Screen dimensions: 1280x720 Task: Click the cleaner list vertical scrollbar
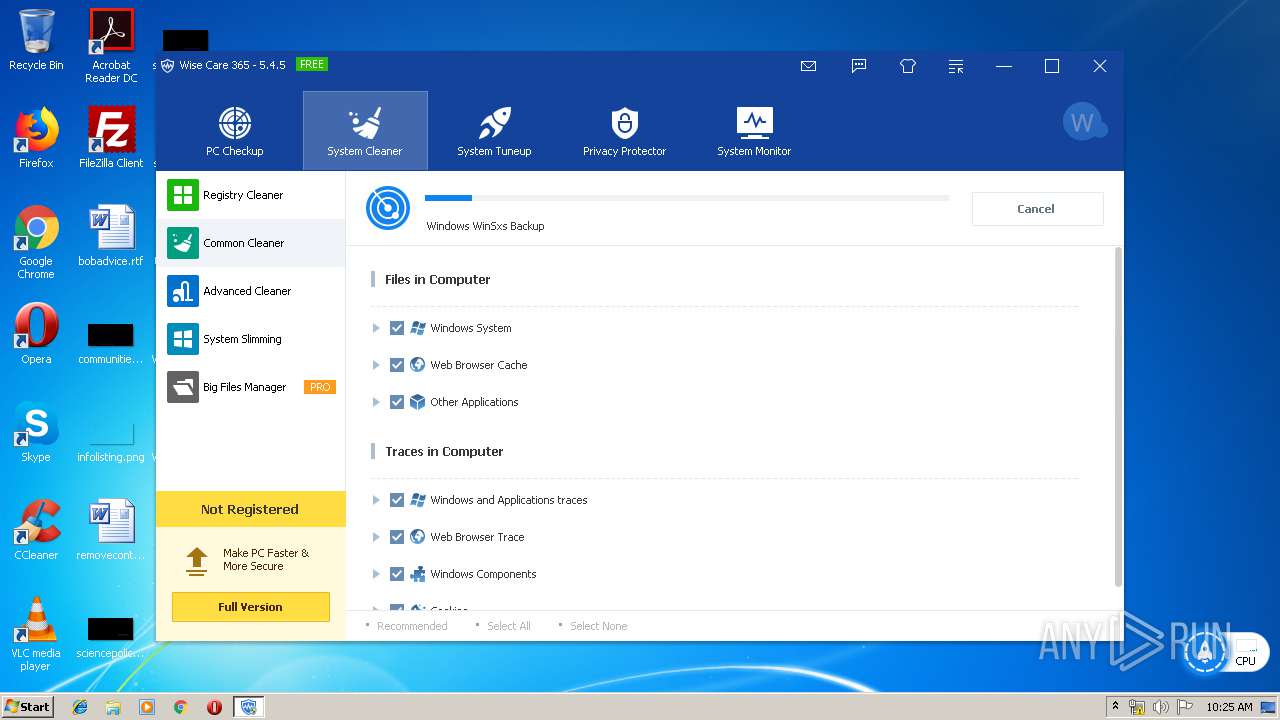click(x=1118, y=416)
